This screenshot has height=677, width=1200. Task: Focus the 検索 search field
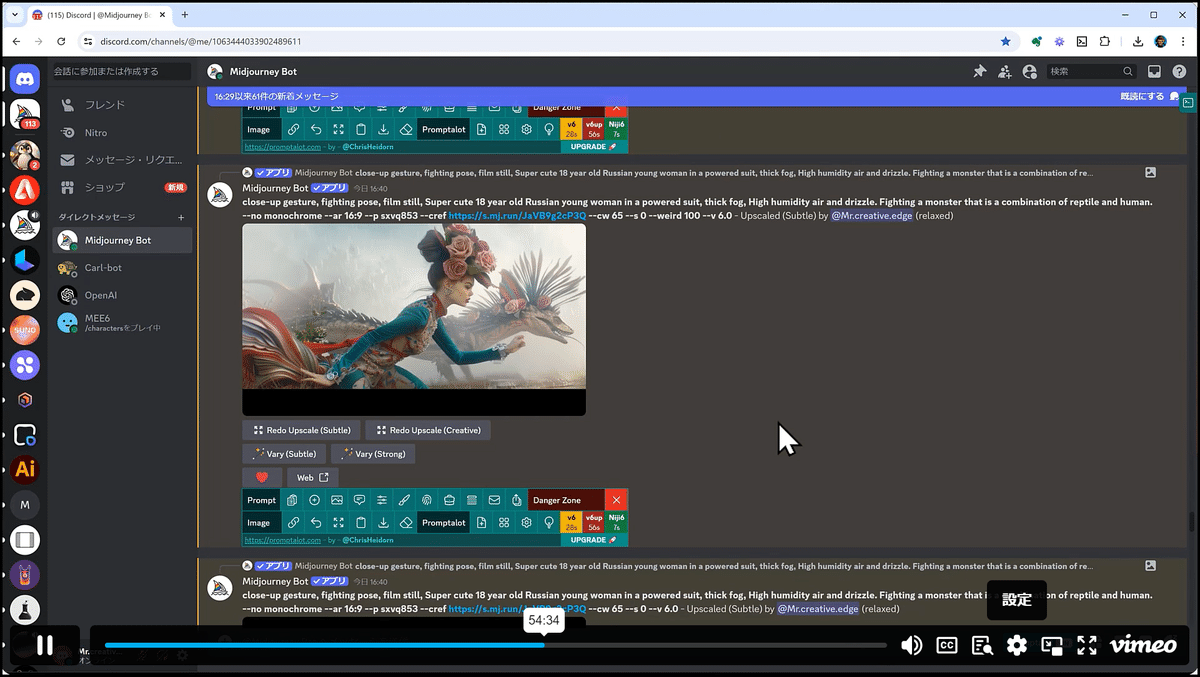pyautogui.click(x=1090, y=72)
